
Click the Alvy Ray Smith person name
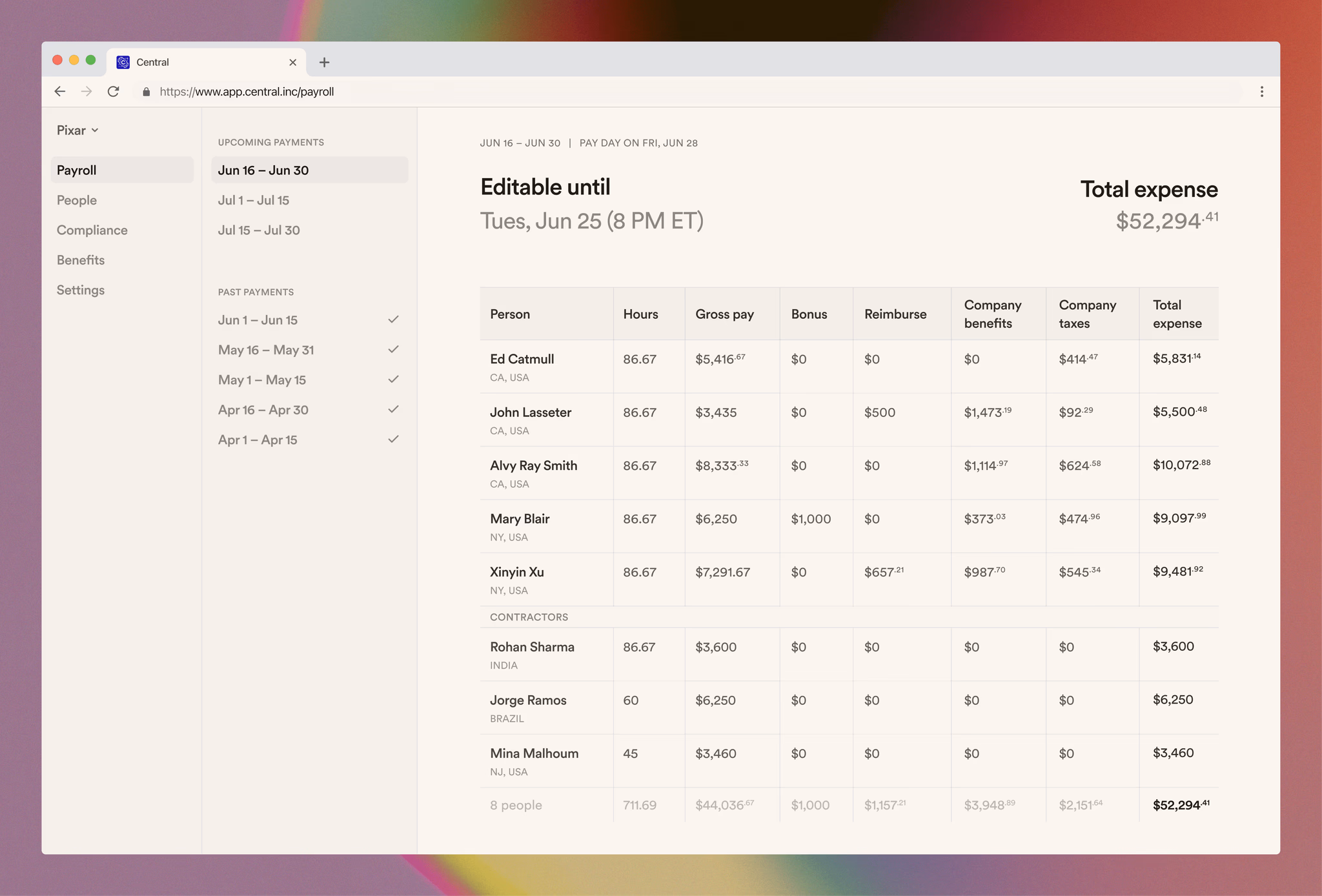pyautogui.click(x=533, y=465)
